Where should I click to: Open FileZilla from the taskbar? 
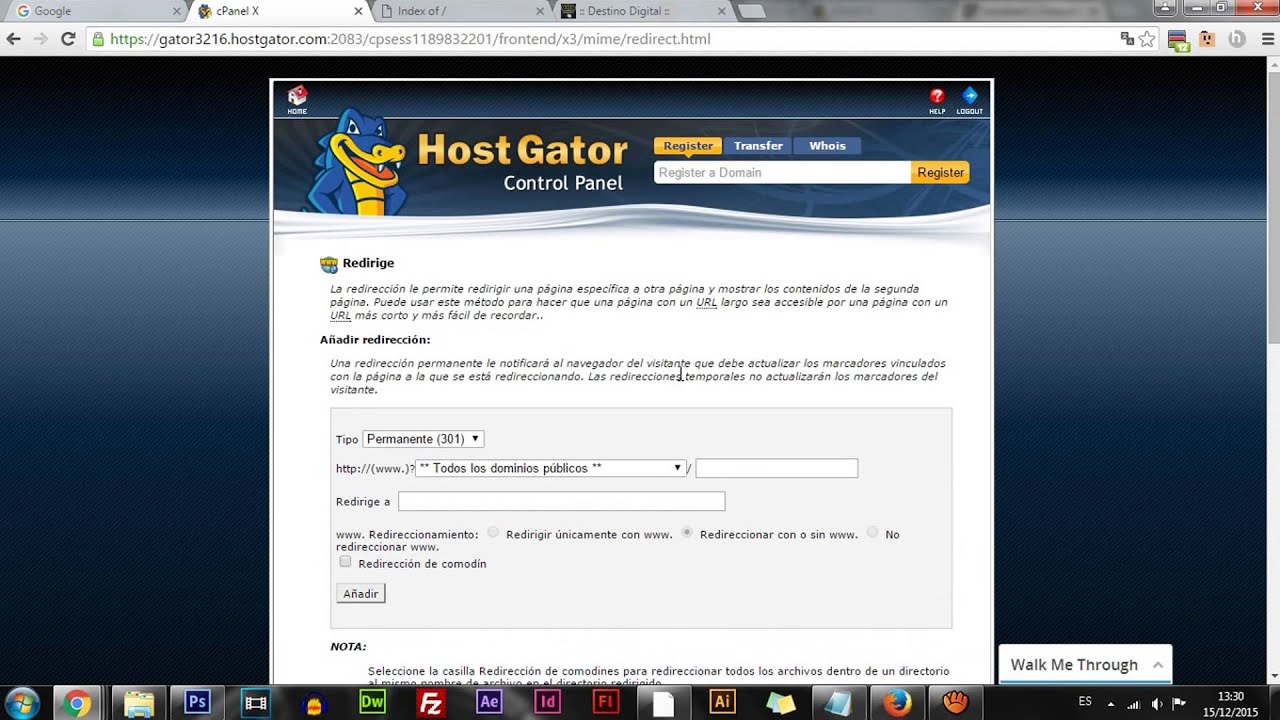click(x=431, y=702)
